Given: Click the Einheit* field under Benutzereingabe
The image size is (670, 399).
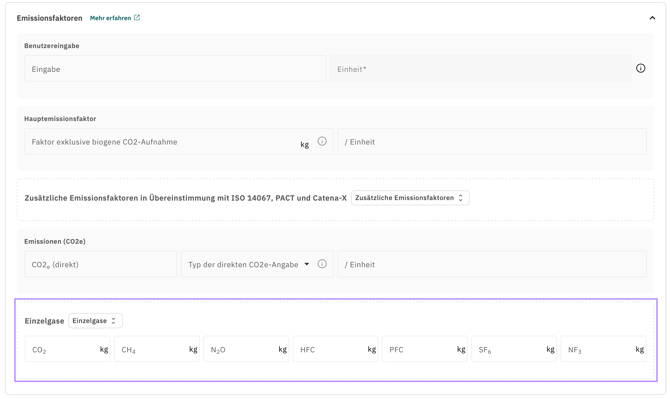Looking at the screenshot, I should [x=480, y=69].
